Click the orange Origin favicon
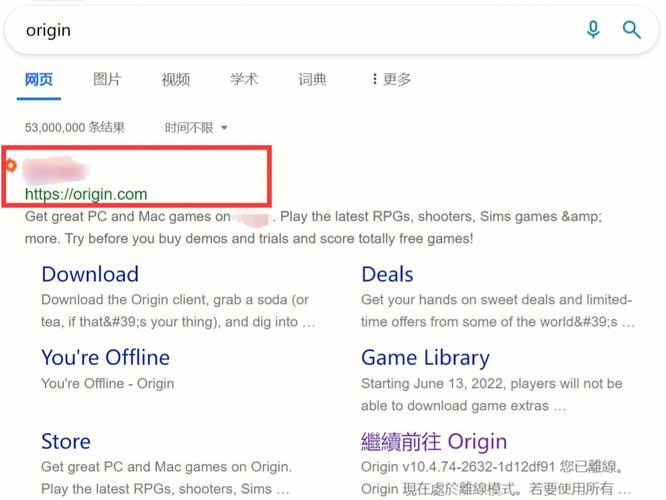The image size is (666, 500). [11, 165]
